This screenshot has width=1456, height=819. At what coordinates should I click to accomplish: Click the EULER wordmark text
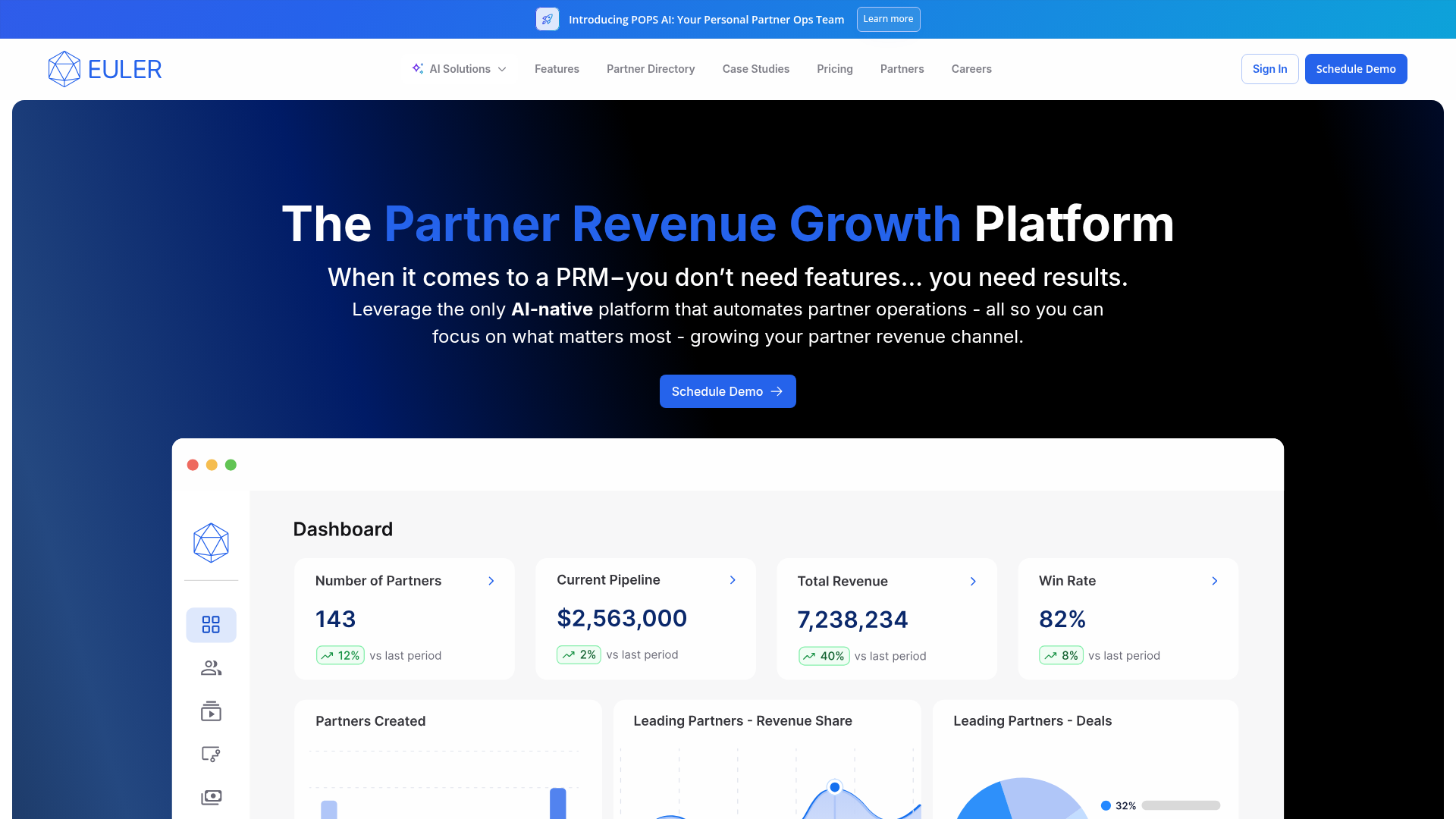(x=124, y=69)
